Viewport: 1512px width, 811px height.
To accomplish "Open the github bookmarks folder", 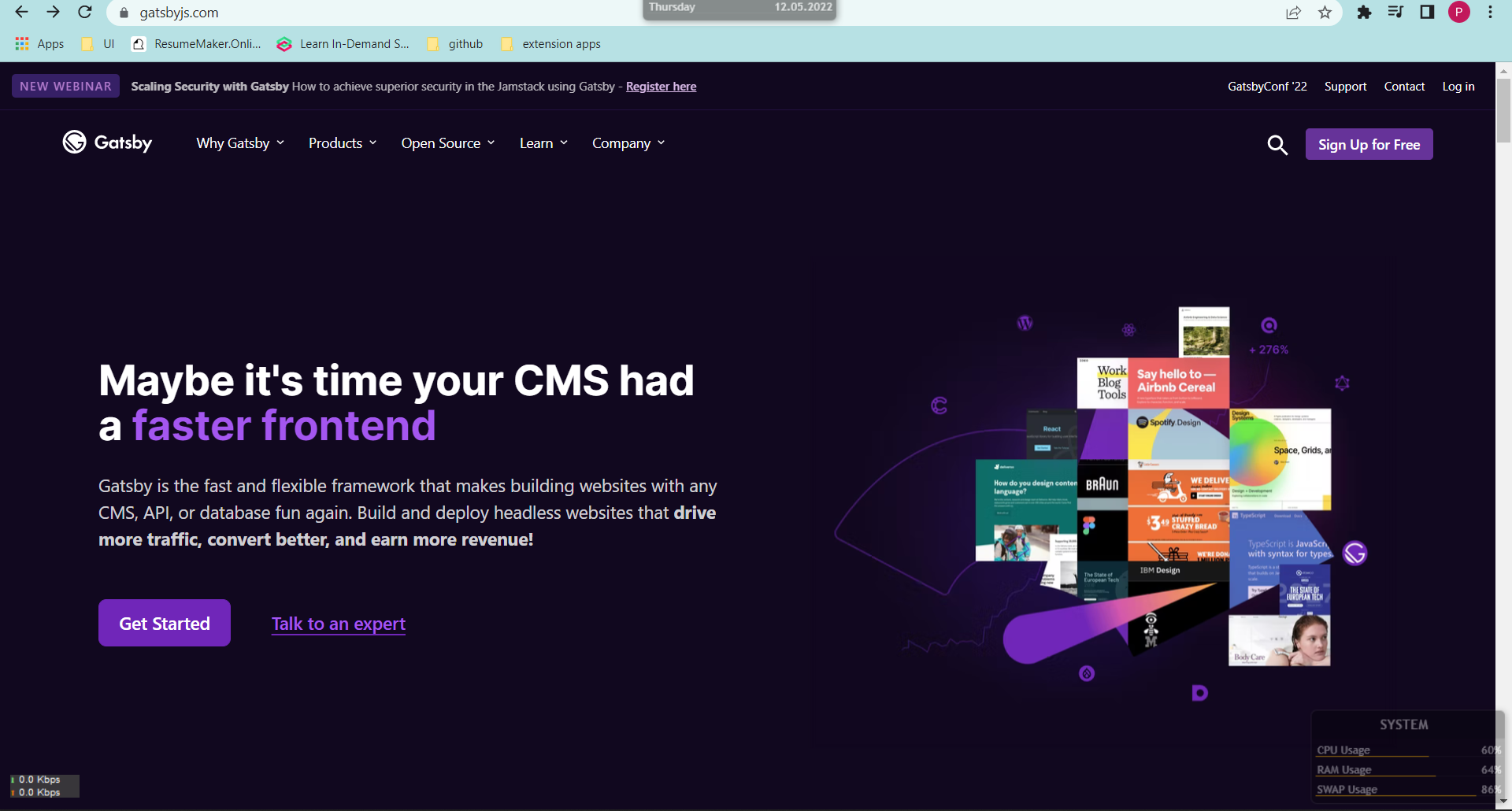I will (455, 44).
